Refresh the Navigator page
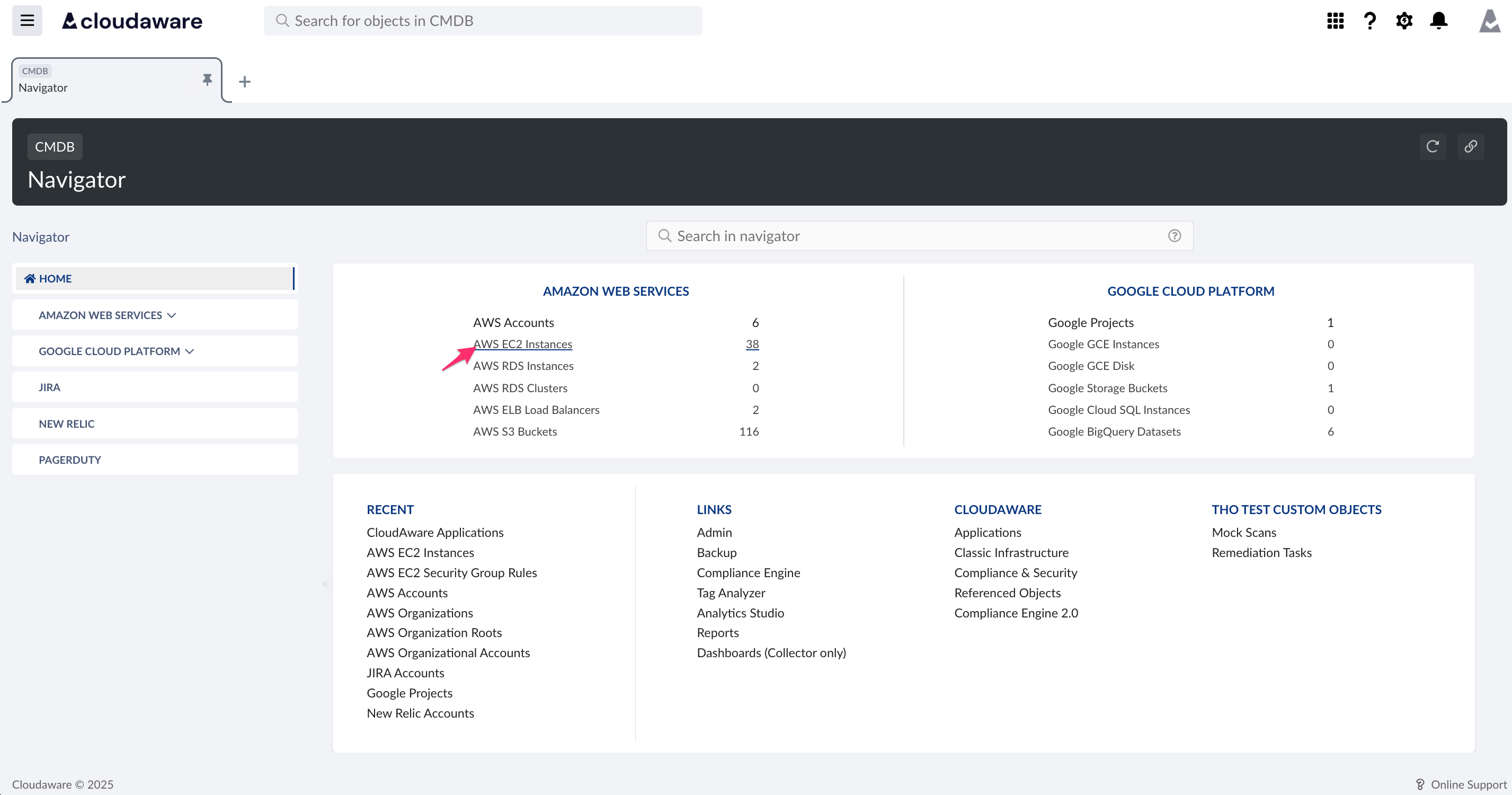Image resolution: width=1512 pixels, height=795 pixels. pos(1433,146)
